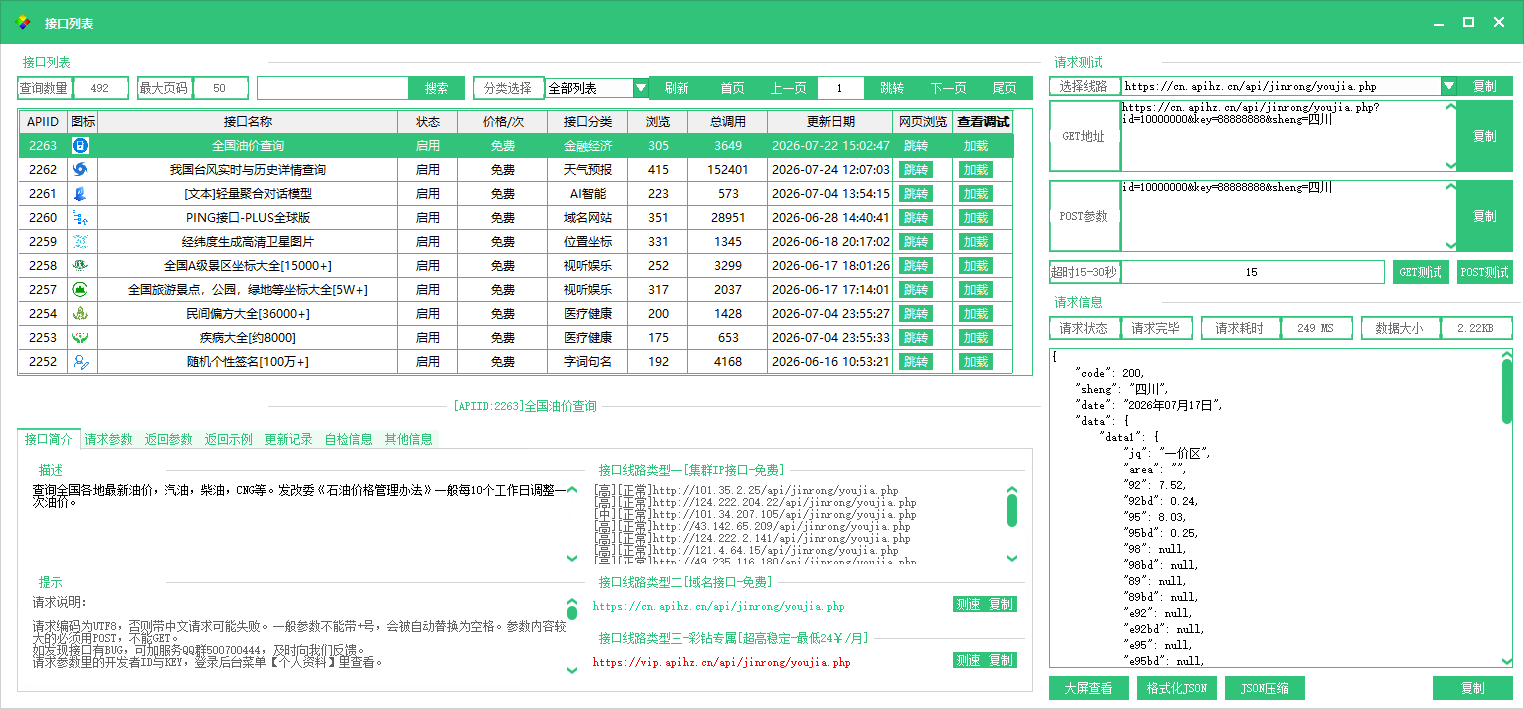
Task: Click scroll-down chevron of GET地址 box
Action: pos(1451,166)
